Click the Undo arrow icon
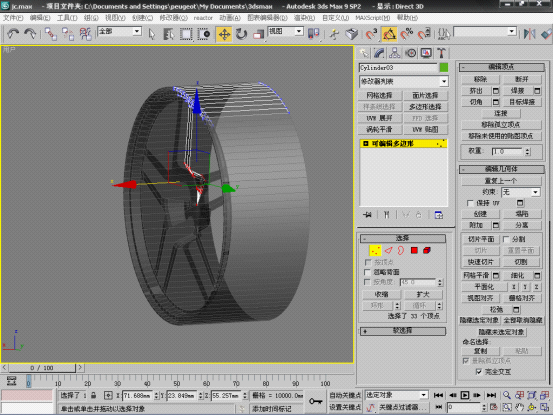 click(13, 34)
